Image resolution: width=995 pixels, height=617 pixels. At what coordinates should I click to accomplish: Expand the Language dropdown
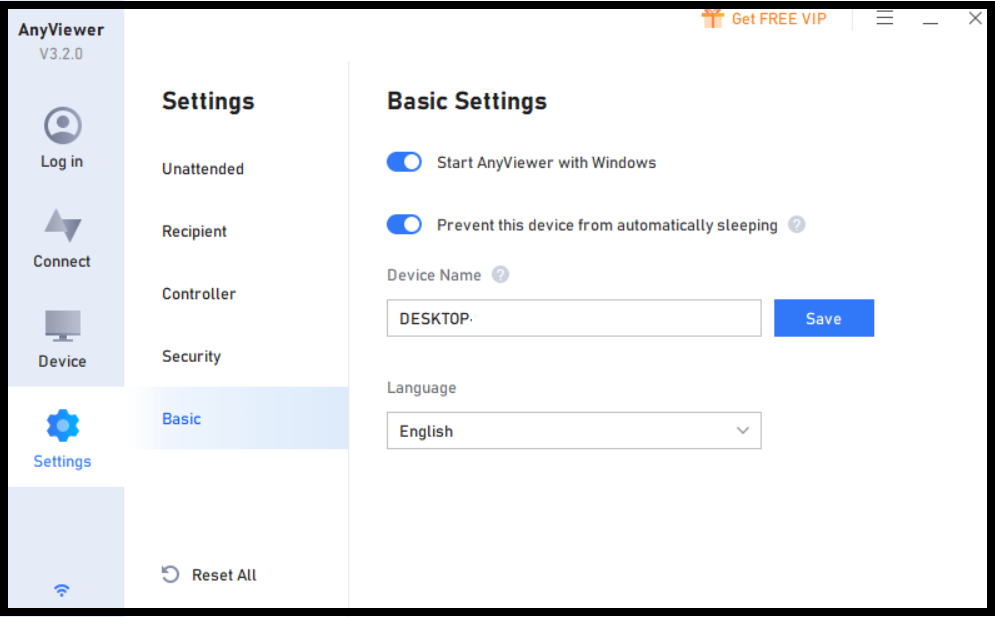point(574,430)
